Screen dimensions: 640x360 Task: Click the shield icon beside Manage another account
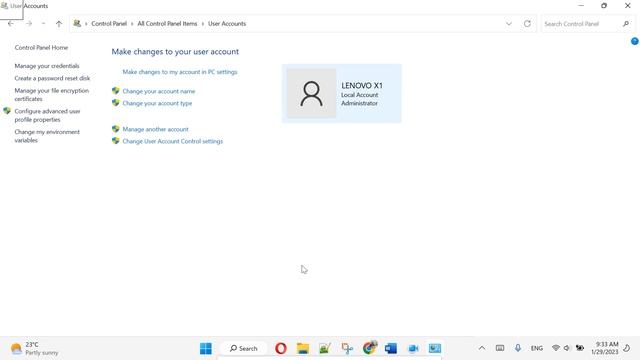pyautogui.click(x=116, y=129)
